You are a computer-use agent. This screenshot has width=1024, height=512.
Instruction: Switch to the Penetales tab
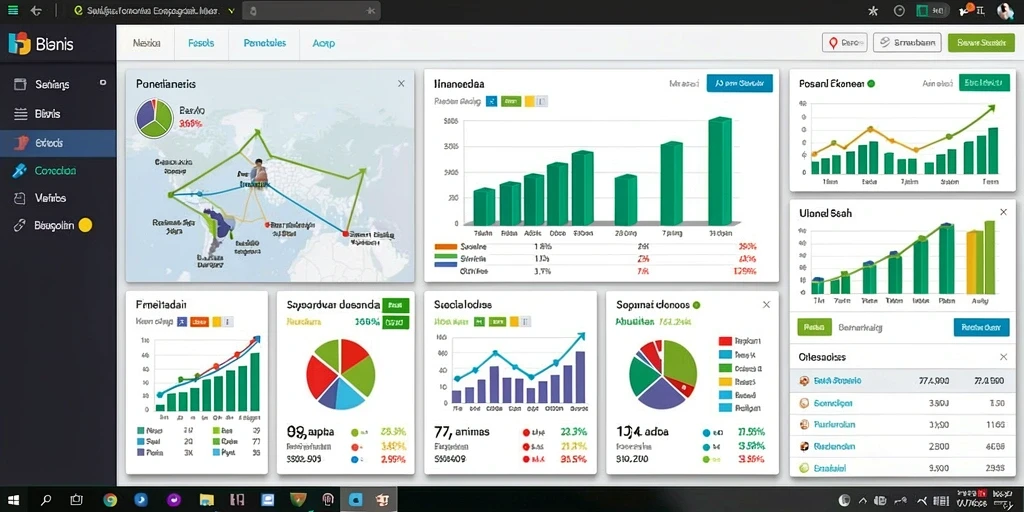coord(264,43)
